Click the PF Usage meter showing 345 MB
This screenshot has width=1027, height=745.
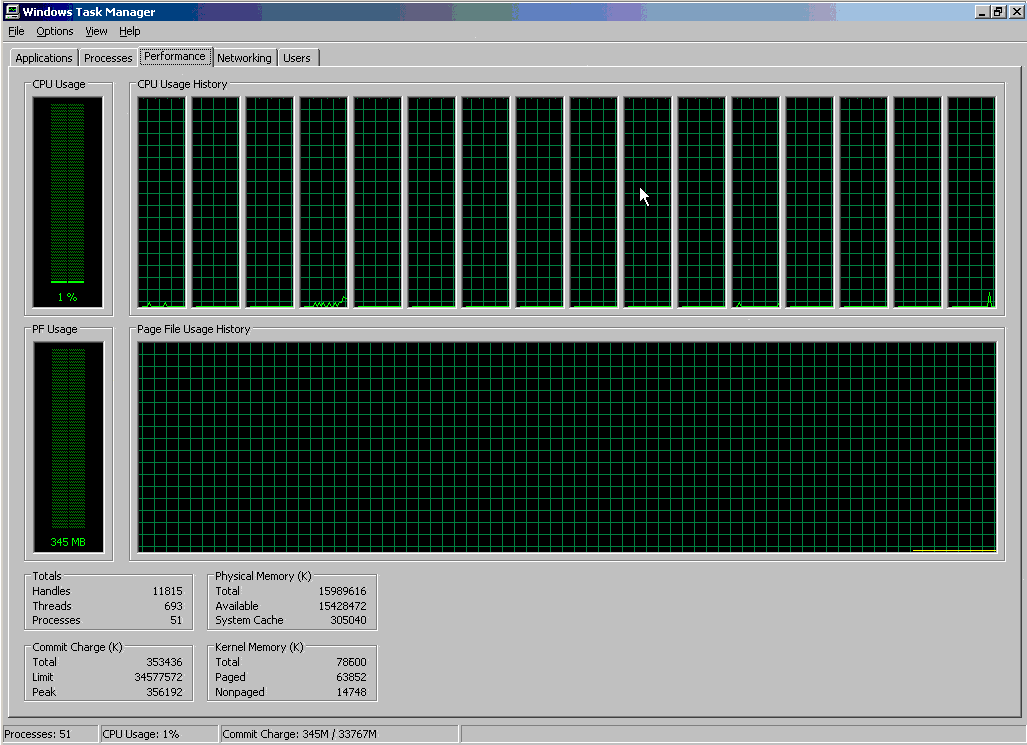pyautogui.click(x=68, y=447)
